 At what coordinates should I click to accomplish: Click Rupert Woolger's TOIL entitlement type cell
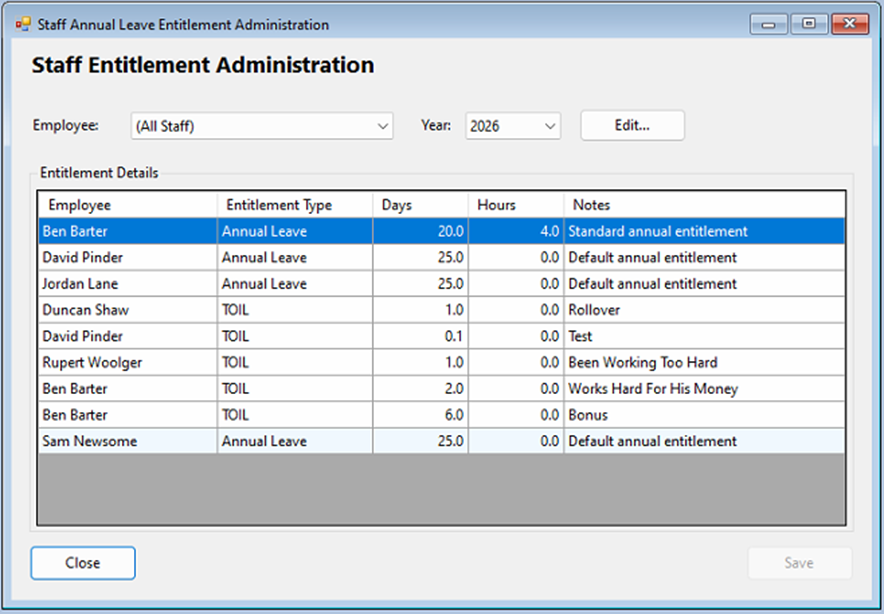click(295, 362)
